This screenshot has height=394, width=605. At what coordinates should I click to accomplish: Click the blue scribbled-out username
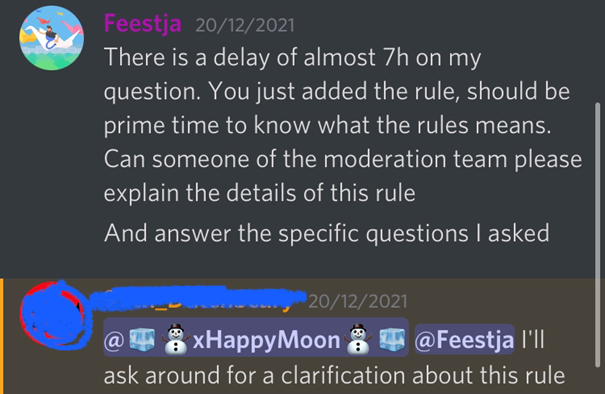coord(198,298)
